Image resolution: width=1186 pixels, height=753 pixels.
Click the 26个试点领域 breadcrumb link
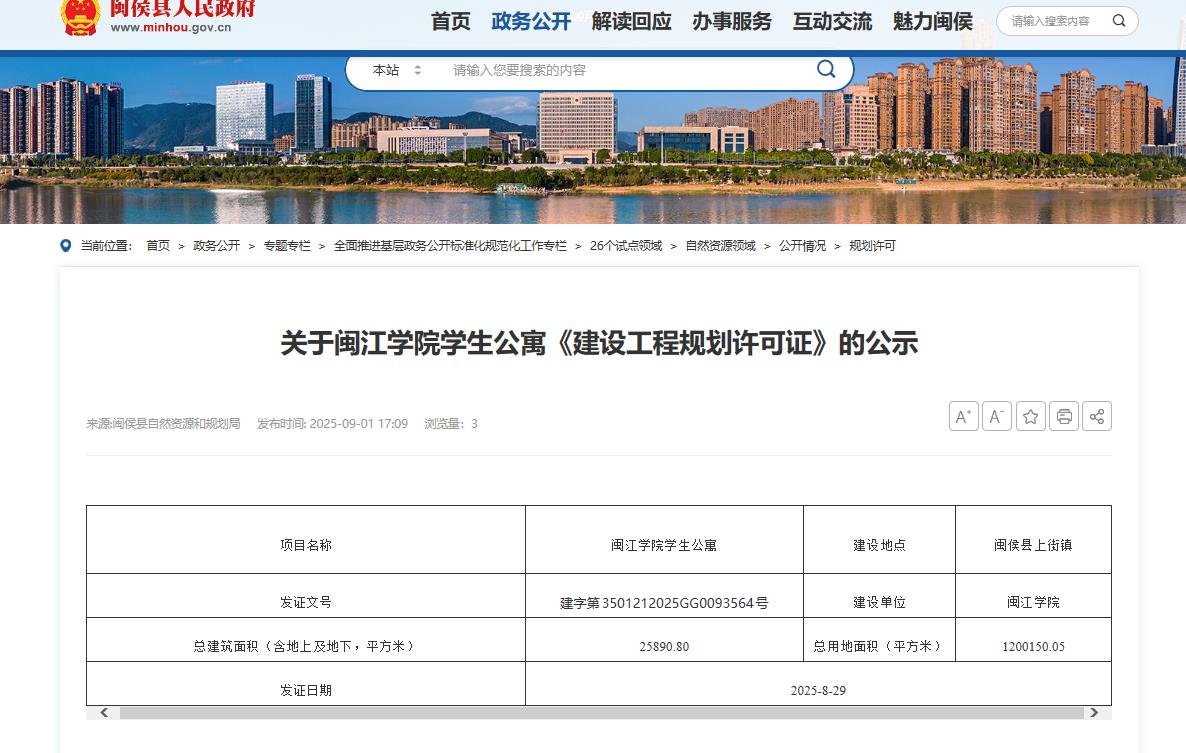click(x=626, y=246)
